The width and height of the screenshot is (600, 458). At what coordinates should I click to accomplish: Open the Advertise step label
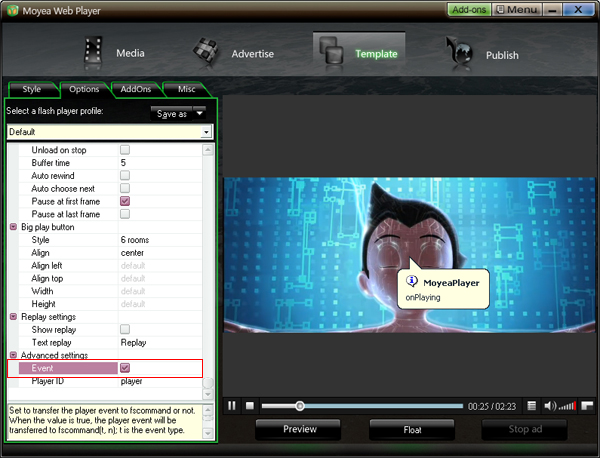click(x=253, y=54)
